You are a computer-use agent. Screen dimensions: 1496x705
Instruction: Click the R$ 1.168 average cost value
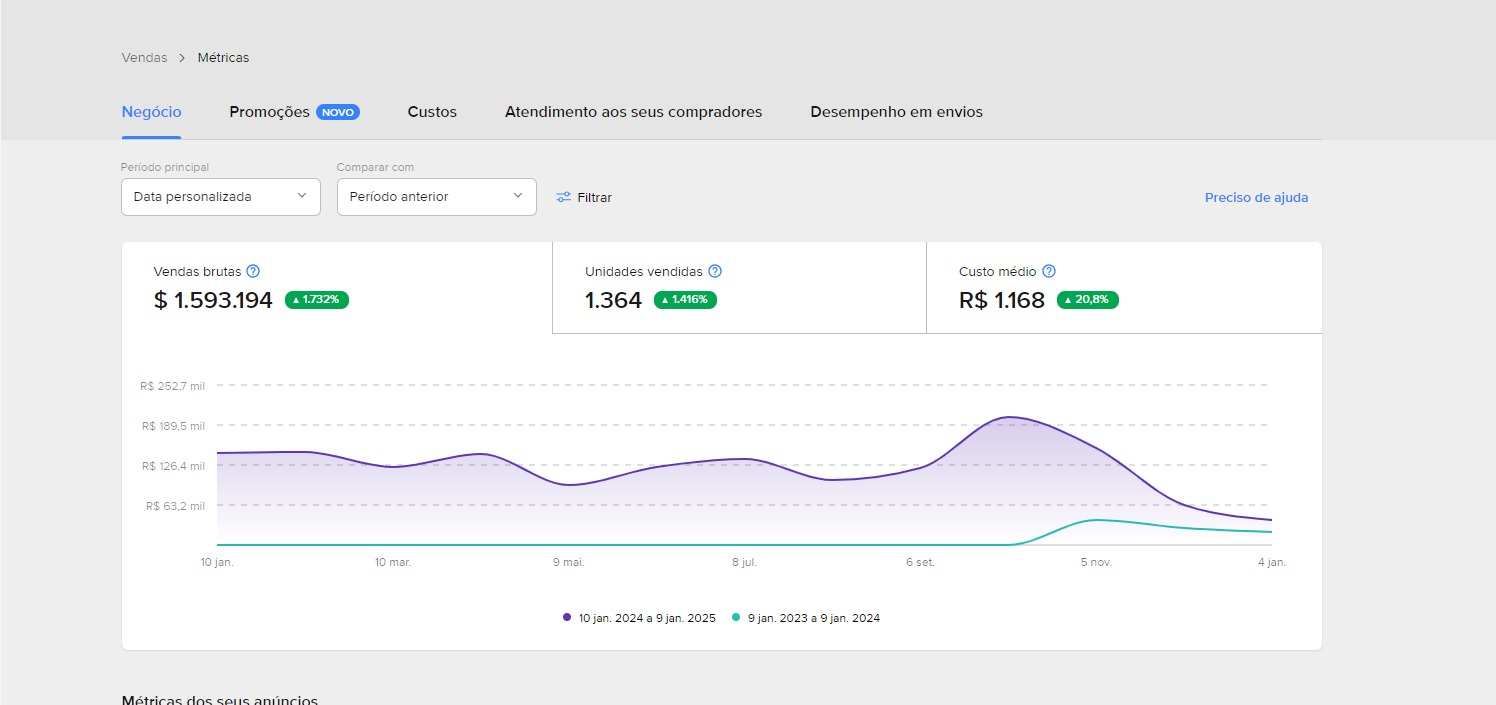[1002, 300]
